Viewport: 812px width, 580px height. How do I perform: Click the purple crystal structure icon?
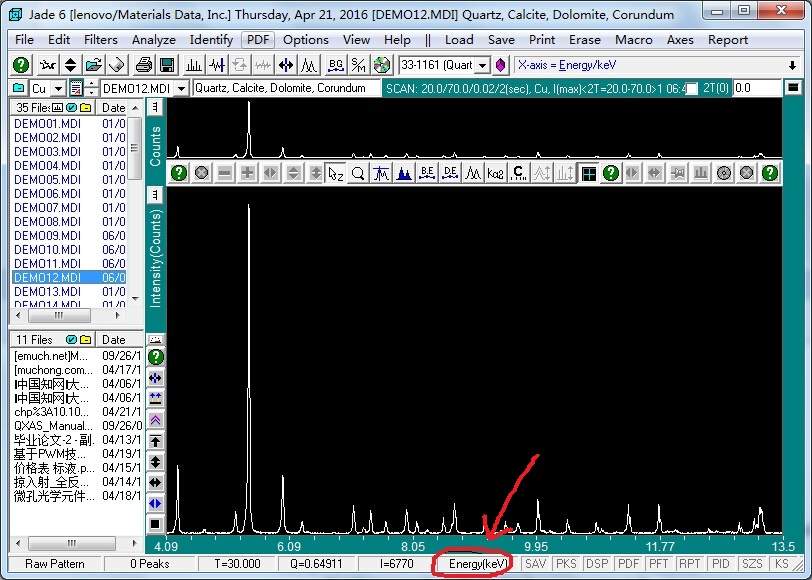tap(500, 65)
